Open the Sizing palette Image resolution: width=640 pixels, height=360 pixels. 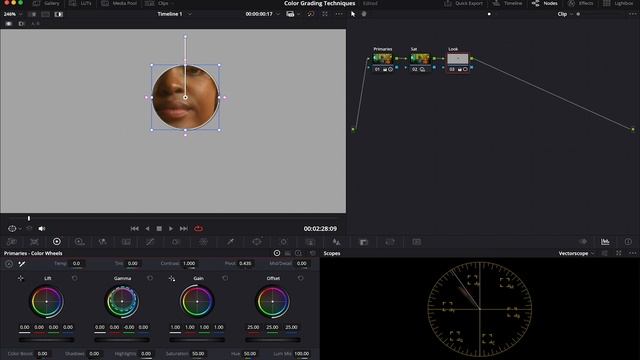(x=390, y=242)
